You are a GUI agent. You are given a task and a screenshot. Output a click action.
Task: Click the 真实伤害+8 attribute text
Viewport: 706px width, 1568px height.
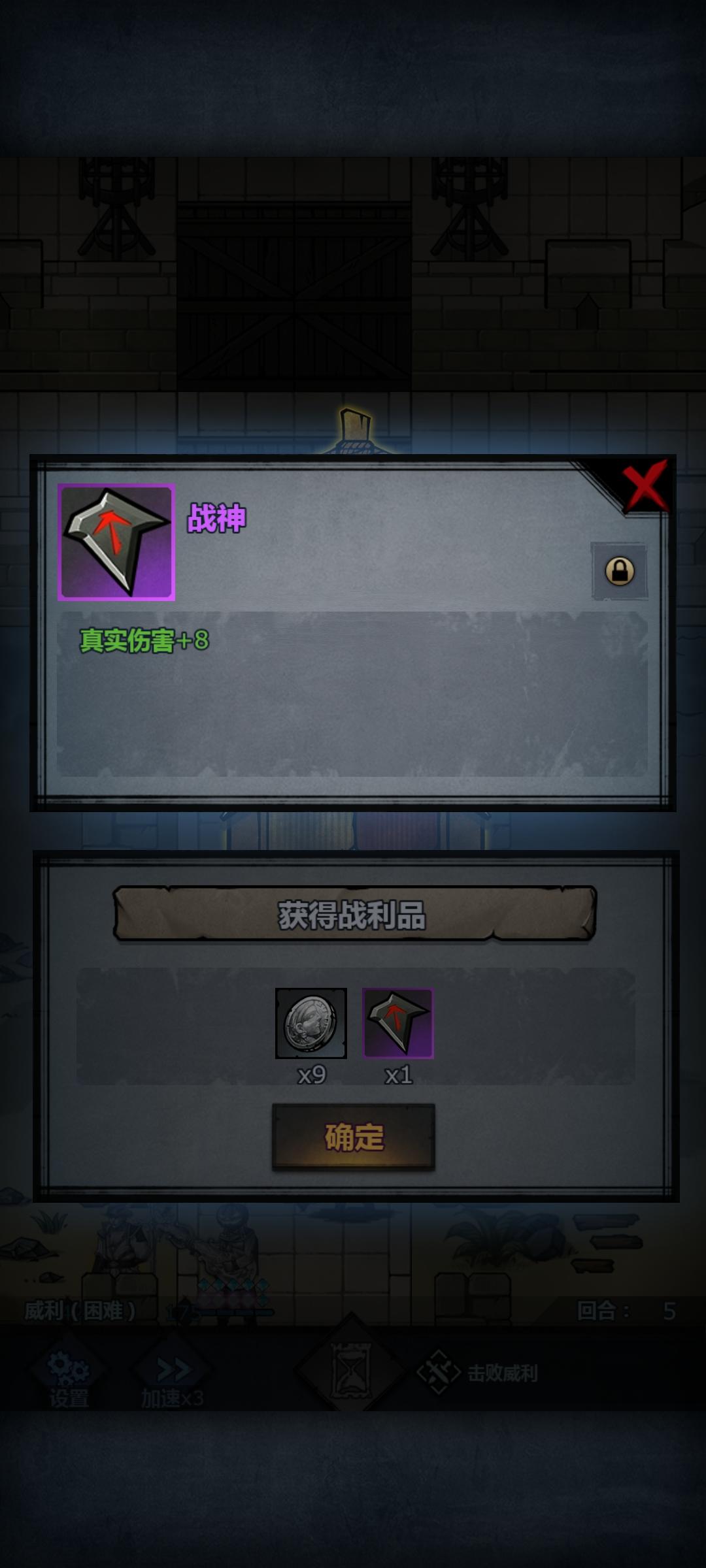(144, 640)
